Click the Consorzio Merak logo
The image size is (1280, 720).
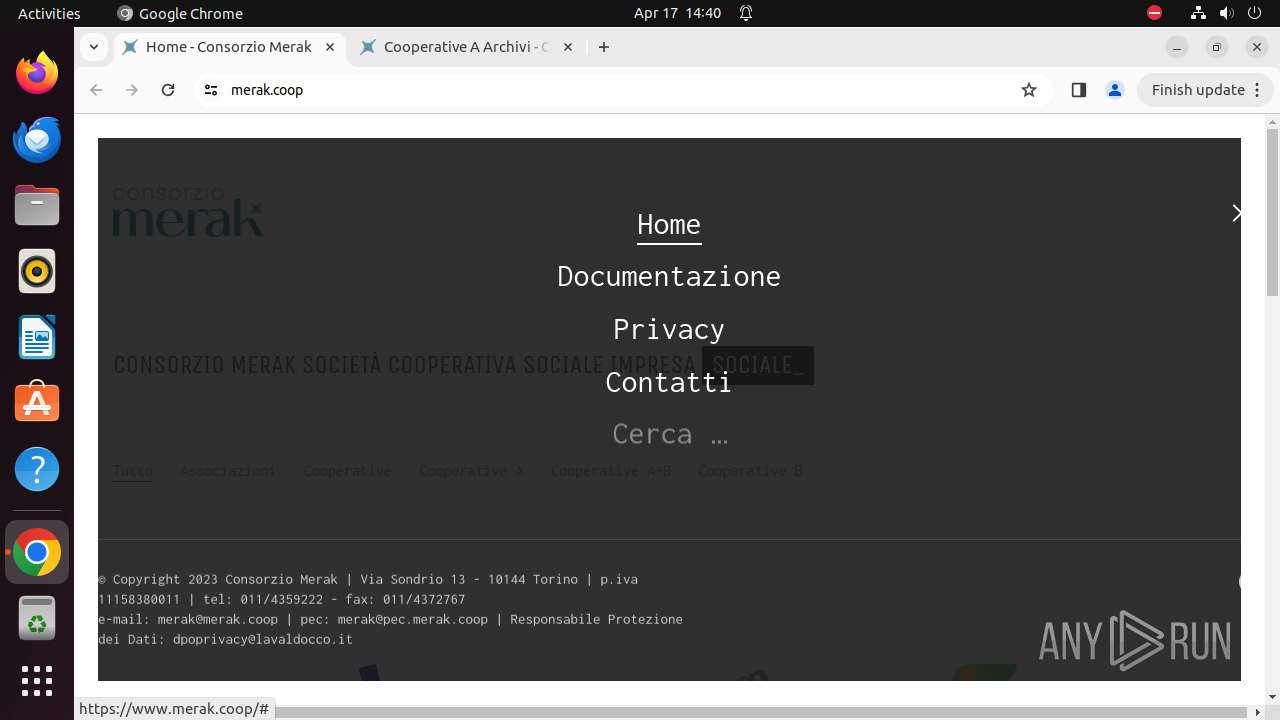click(188, 211)
